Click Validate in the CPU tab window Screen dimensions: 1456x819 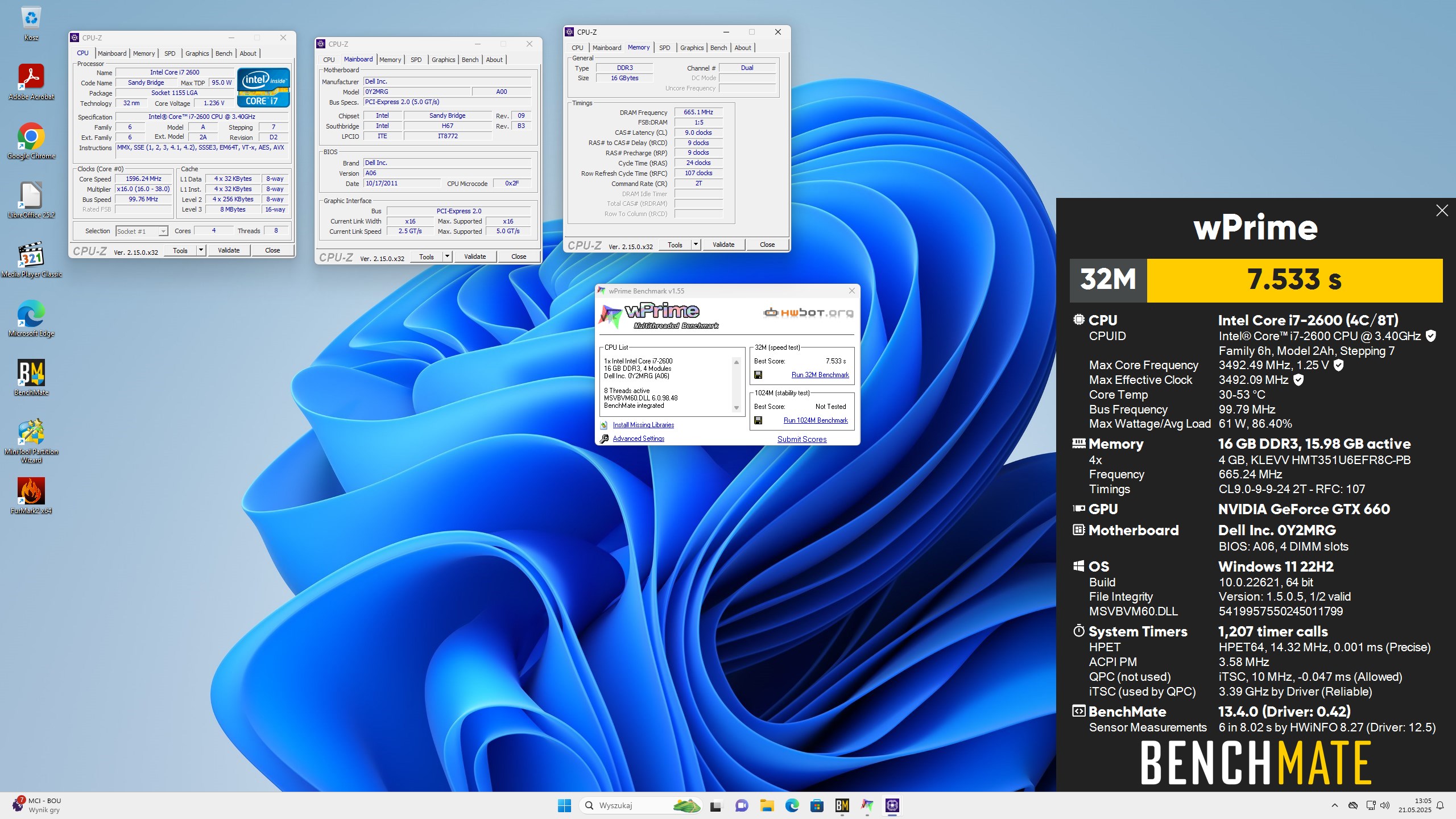[229, 250]
